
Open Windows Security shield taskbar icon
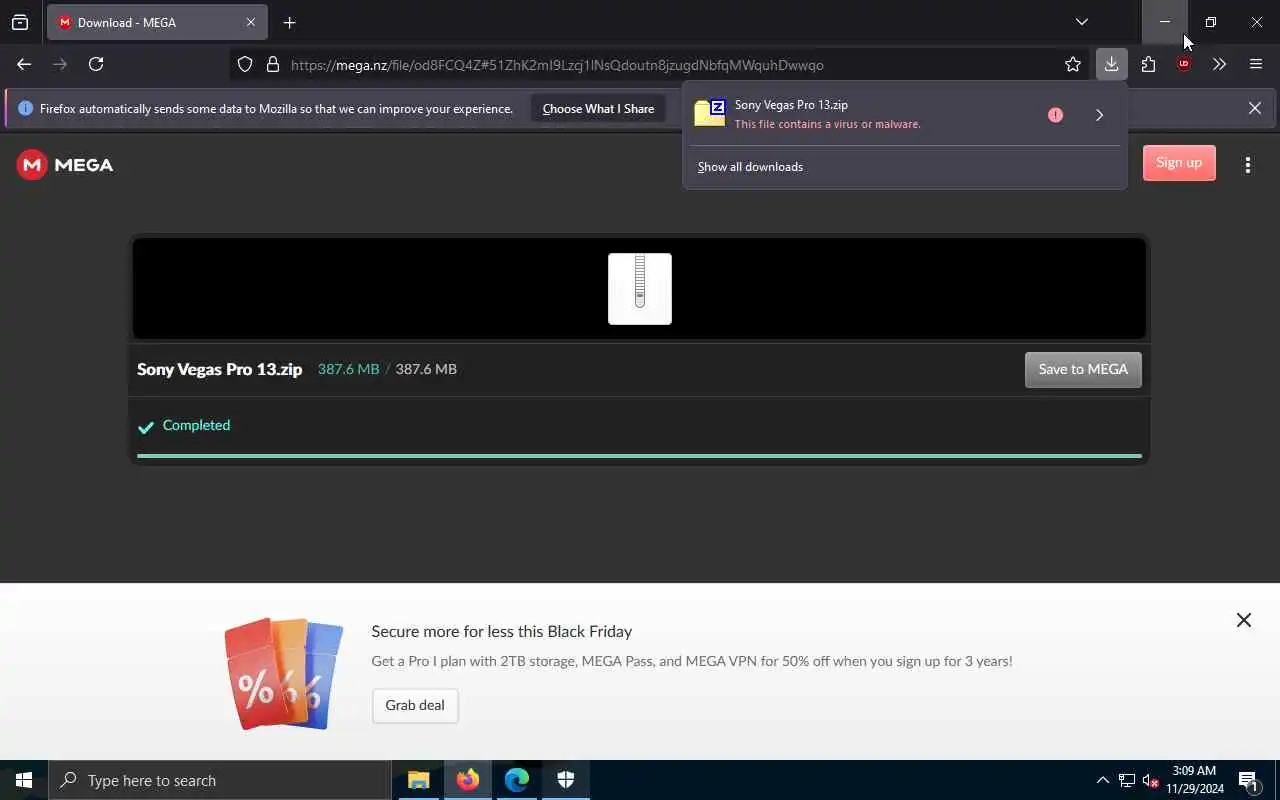tap(566, 780)
